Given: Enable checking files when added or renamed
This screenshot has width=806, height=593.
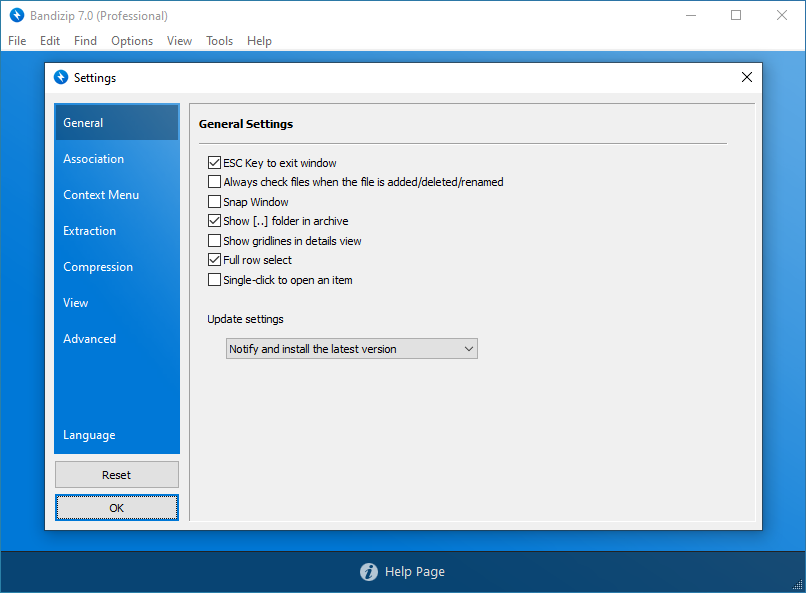Looking at the screenshot, I should tap(214, 182).
